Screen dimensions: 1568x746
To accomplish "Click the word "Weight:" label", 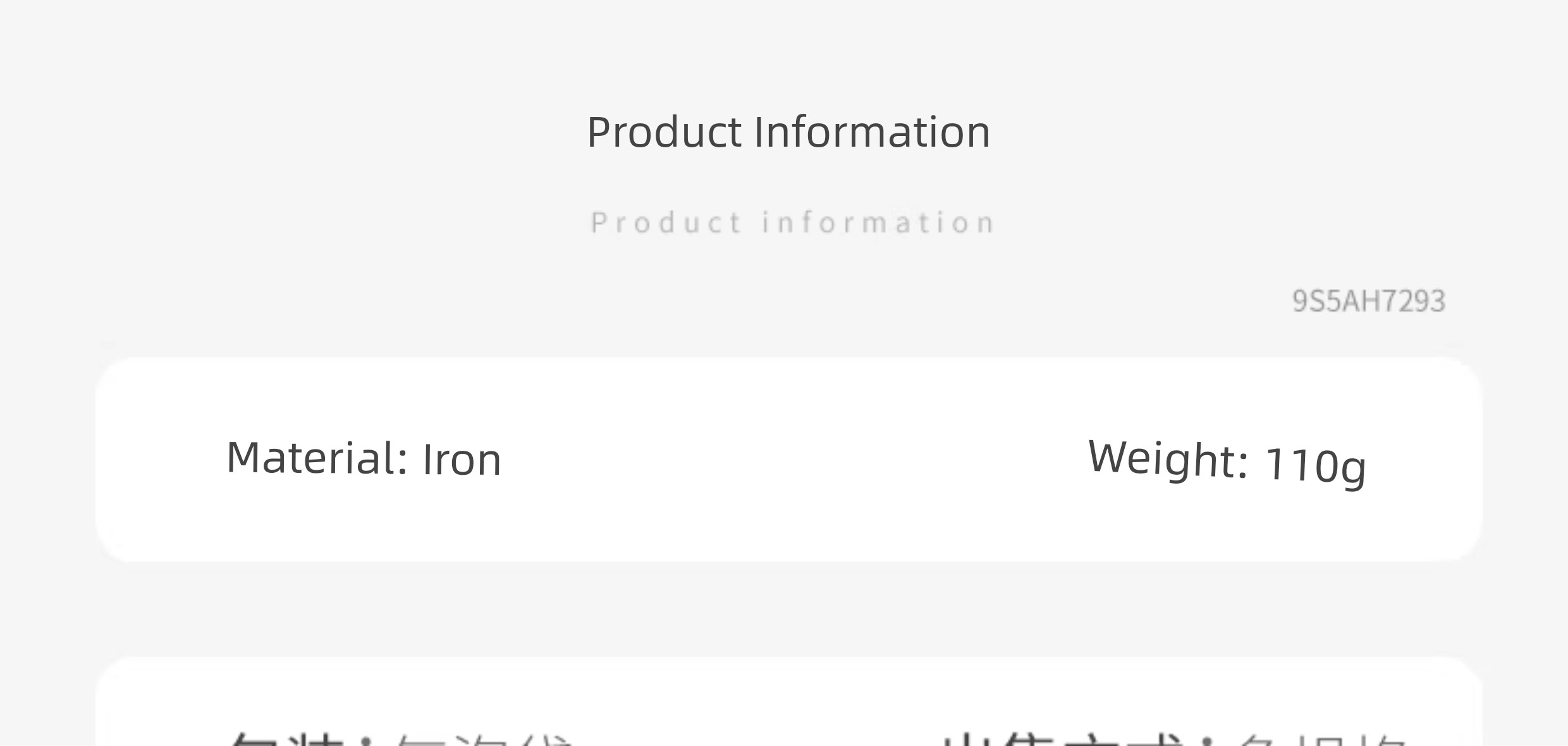I will (1168, 460).
